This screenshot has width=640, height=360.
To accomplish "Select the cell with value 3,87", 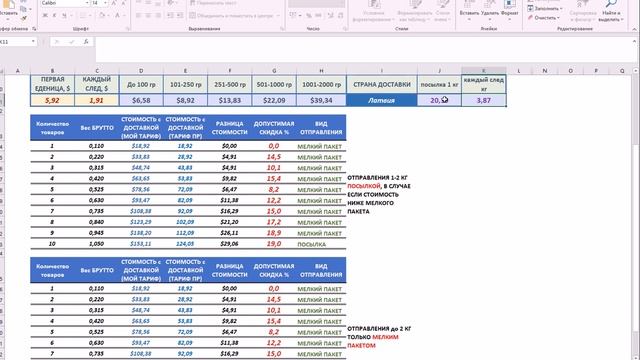I will point(484,100).
